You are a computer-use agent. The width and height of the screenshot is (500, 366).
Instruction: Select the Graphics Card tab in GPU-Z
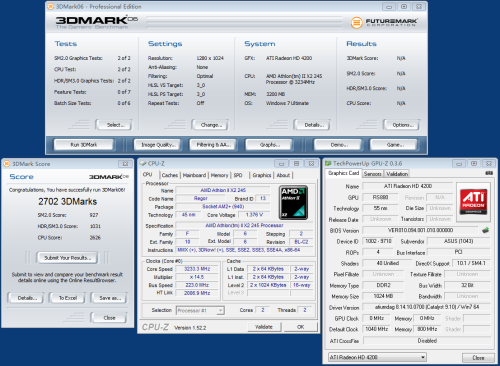[x=343, y=173]
